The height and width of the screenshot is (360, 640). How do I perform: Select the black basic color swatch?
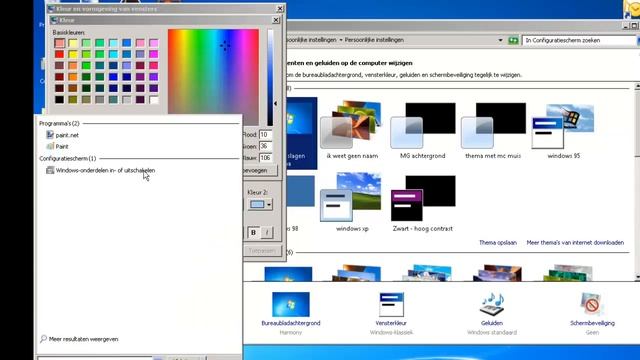point(60,99)
